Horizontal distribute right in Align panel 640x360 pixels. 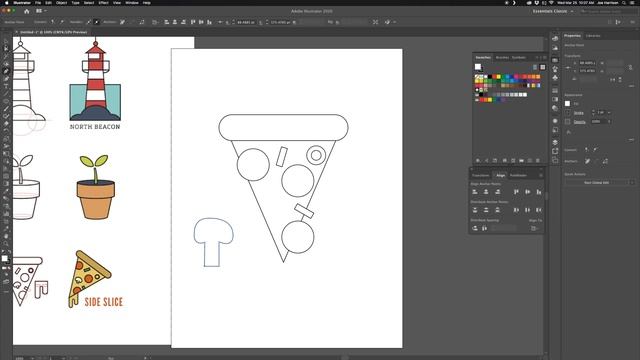(539, 210)
